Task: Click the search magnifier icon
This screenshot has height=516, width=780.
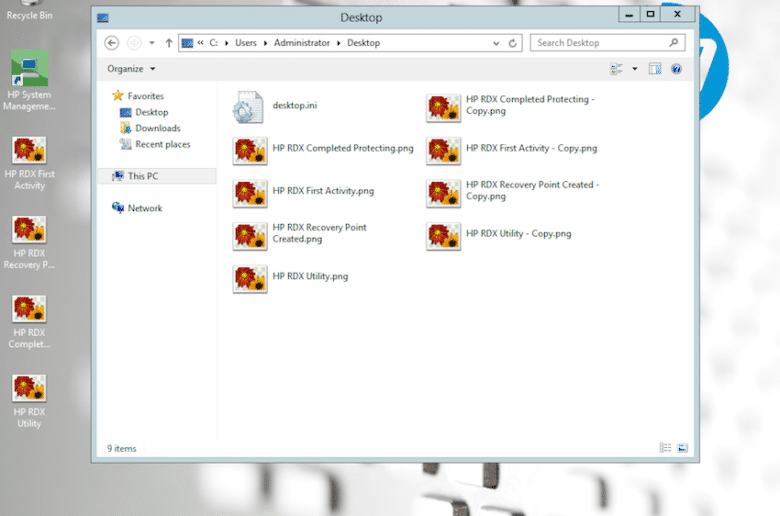Action: tap(674, 43)
